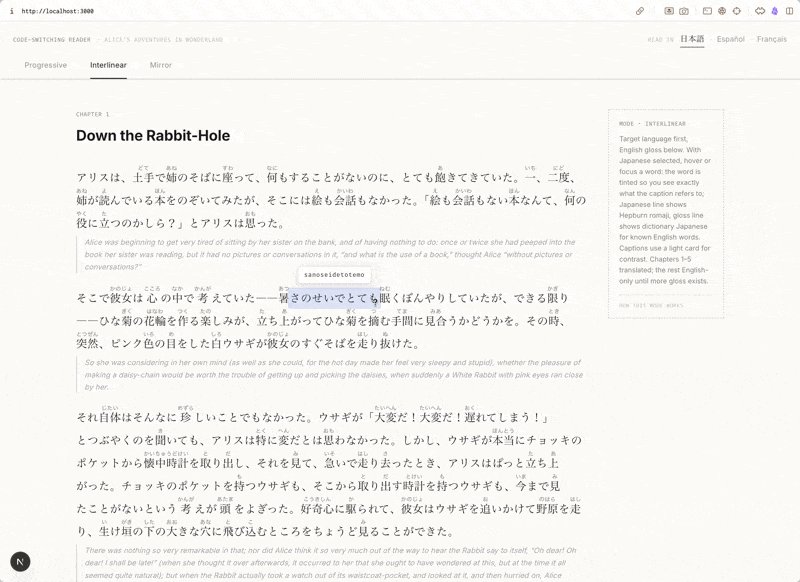Screen dimensions: 800x582
Task: Click the purple flame toolbar icon
Action: pos(775,11)
